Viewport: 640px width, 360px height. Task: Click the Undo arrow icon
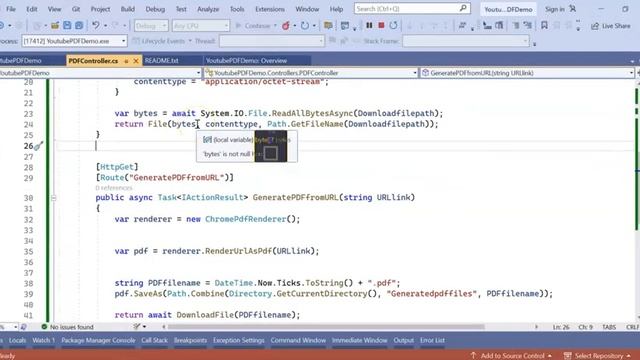click(96, 26)
